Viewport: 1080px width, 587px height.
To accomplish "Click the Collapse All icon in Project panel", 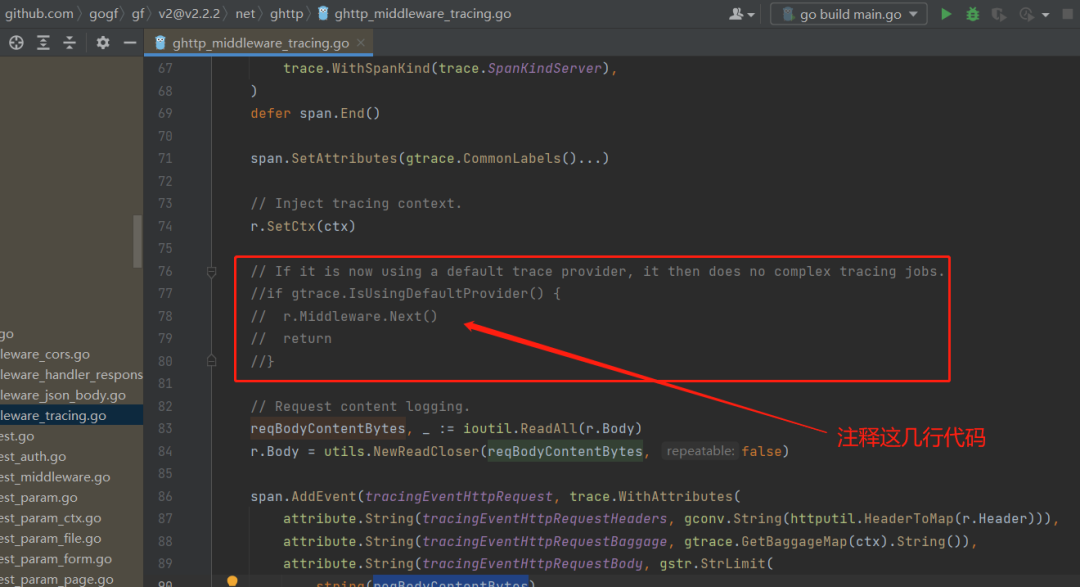I will pos(70,43).
